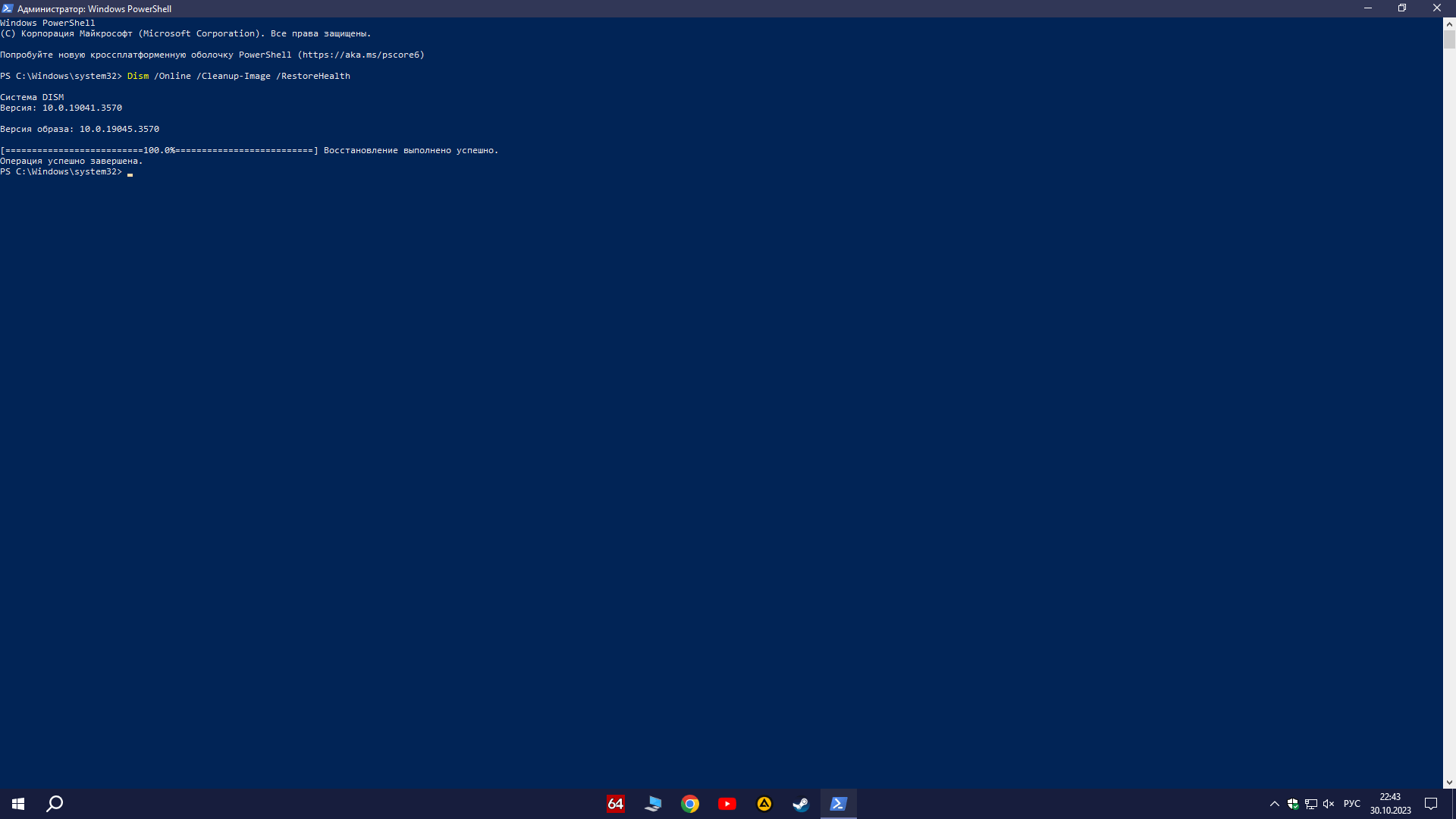Image resolution: width=1456 pixels, height=819 pixels.
Task: Restore down the PowerShell window
Action: 1402,8
